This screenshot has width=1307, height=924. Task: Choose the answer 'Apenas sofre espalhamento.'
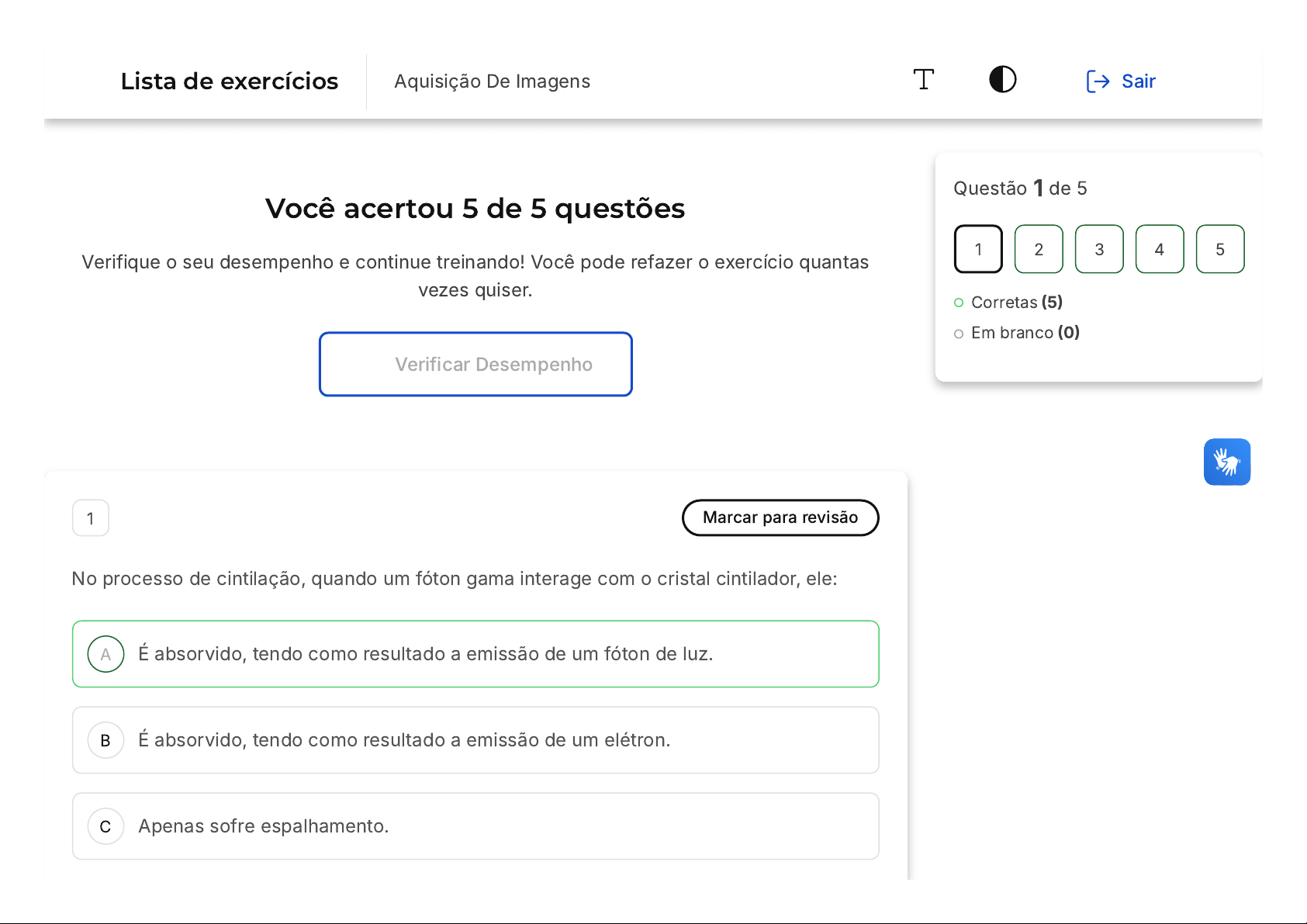[475, 826]
